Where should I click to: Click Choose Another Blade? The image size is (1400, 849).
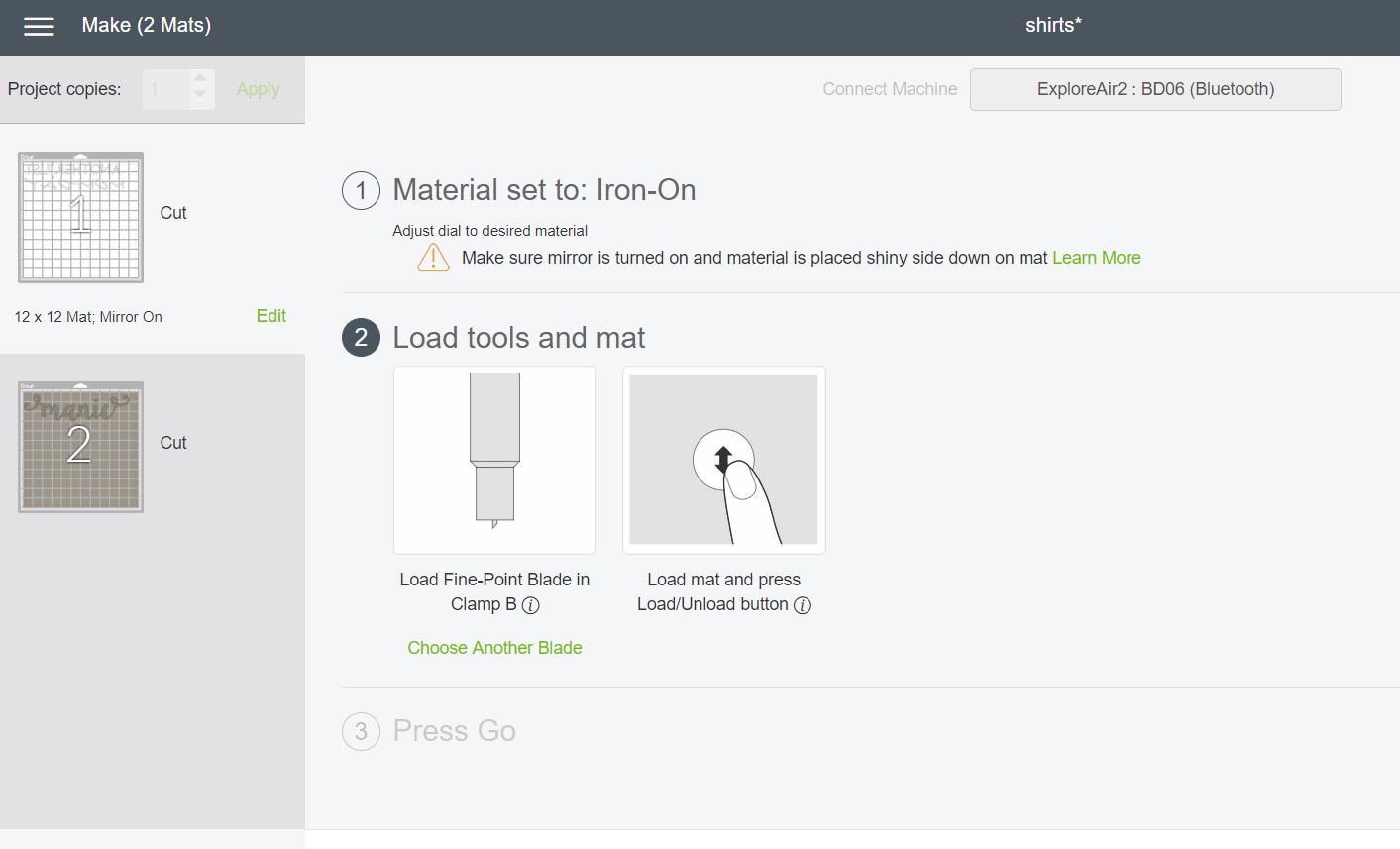point(494,648)
